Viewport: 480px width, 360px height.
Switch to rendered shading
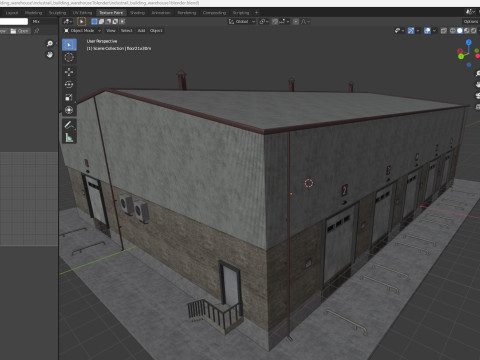coord(474,31)
